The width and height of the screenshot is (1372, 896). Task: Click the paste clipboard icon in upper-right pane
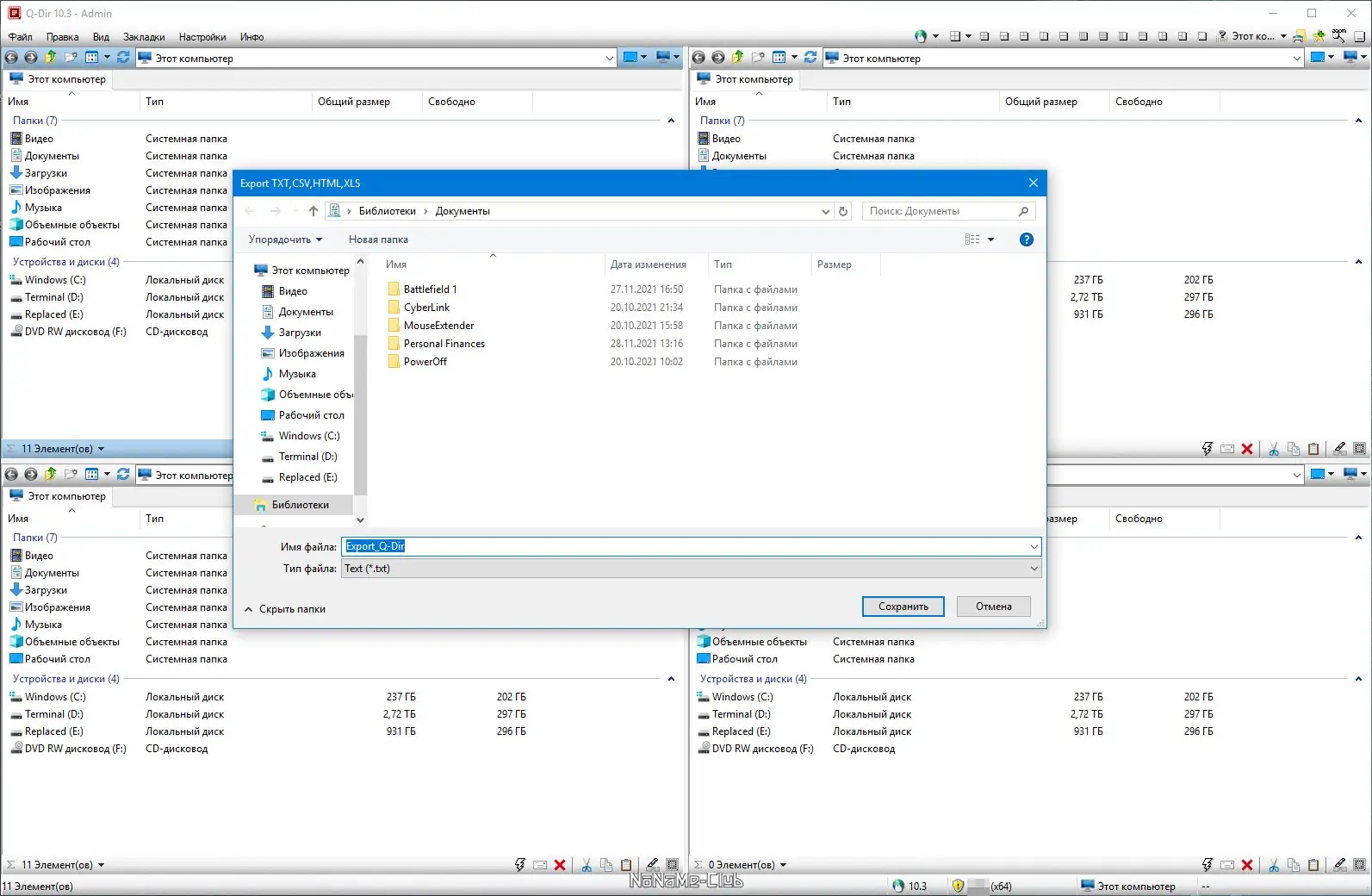coord(1313,449)
